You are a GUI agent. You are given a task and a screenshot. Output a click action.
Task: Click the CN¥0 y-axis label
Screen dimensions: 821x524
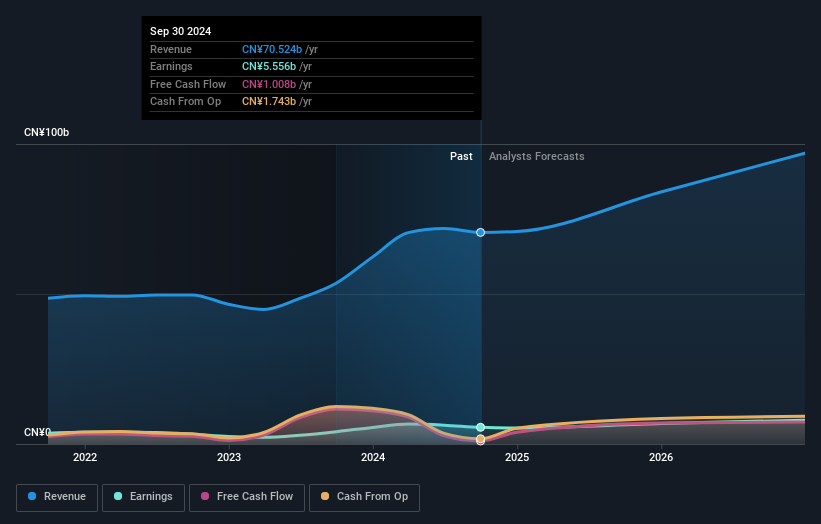[x=37, y=432]
